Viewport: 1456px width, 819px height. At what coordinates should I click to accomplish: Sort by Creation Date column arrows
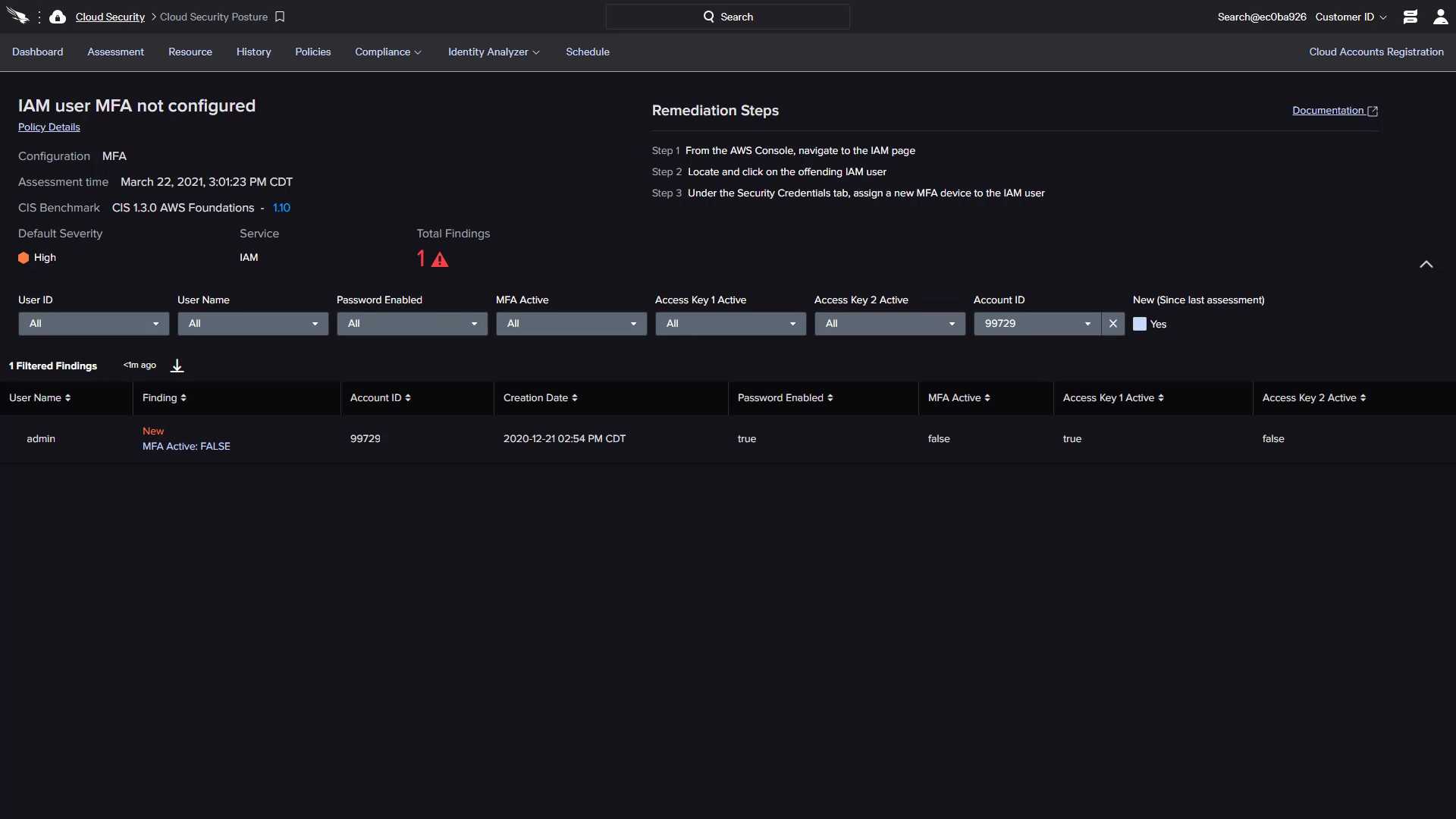[575, 398]
